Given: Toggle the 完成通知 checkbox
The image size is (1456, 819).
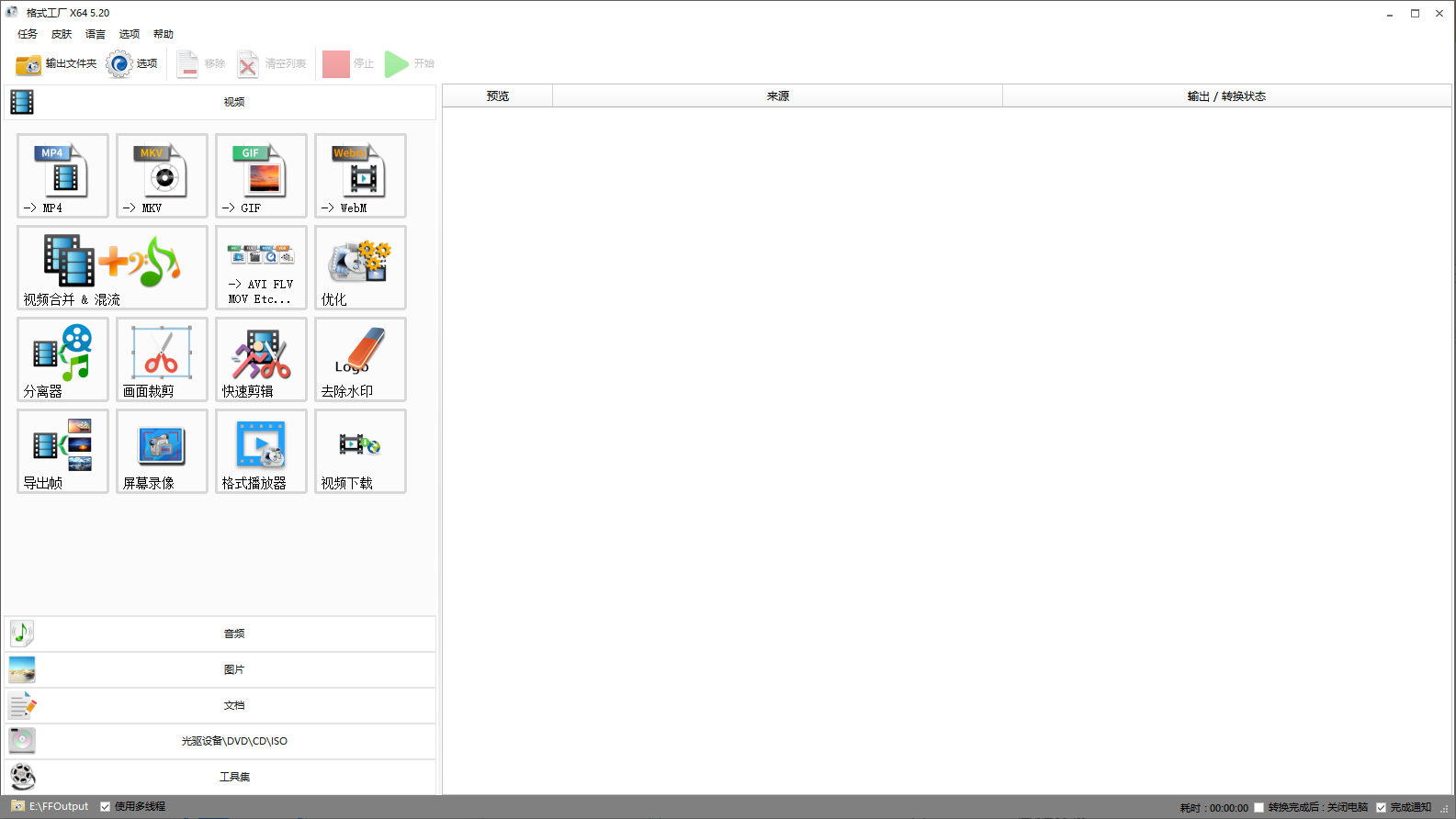Looking at the screenshot, I should [x=1381, y=807].
